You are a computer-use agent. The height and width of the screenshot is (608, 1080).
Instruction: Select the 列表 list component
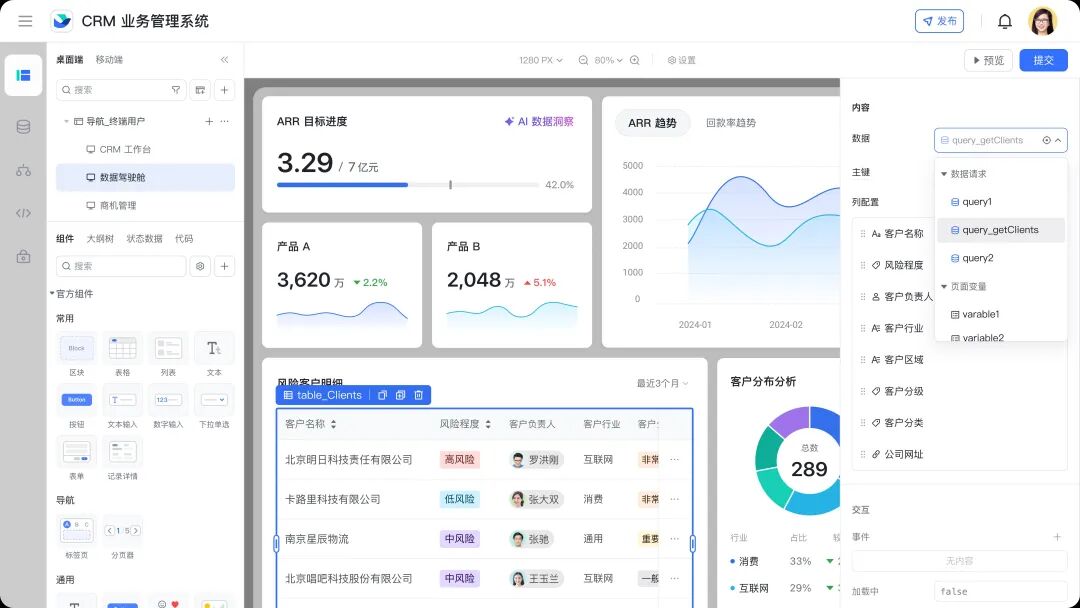coord(168,355)
